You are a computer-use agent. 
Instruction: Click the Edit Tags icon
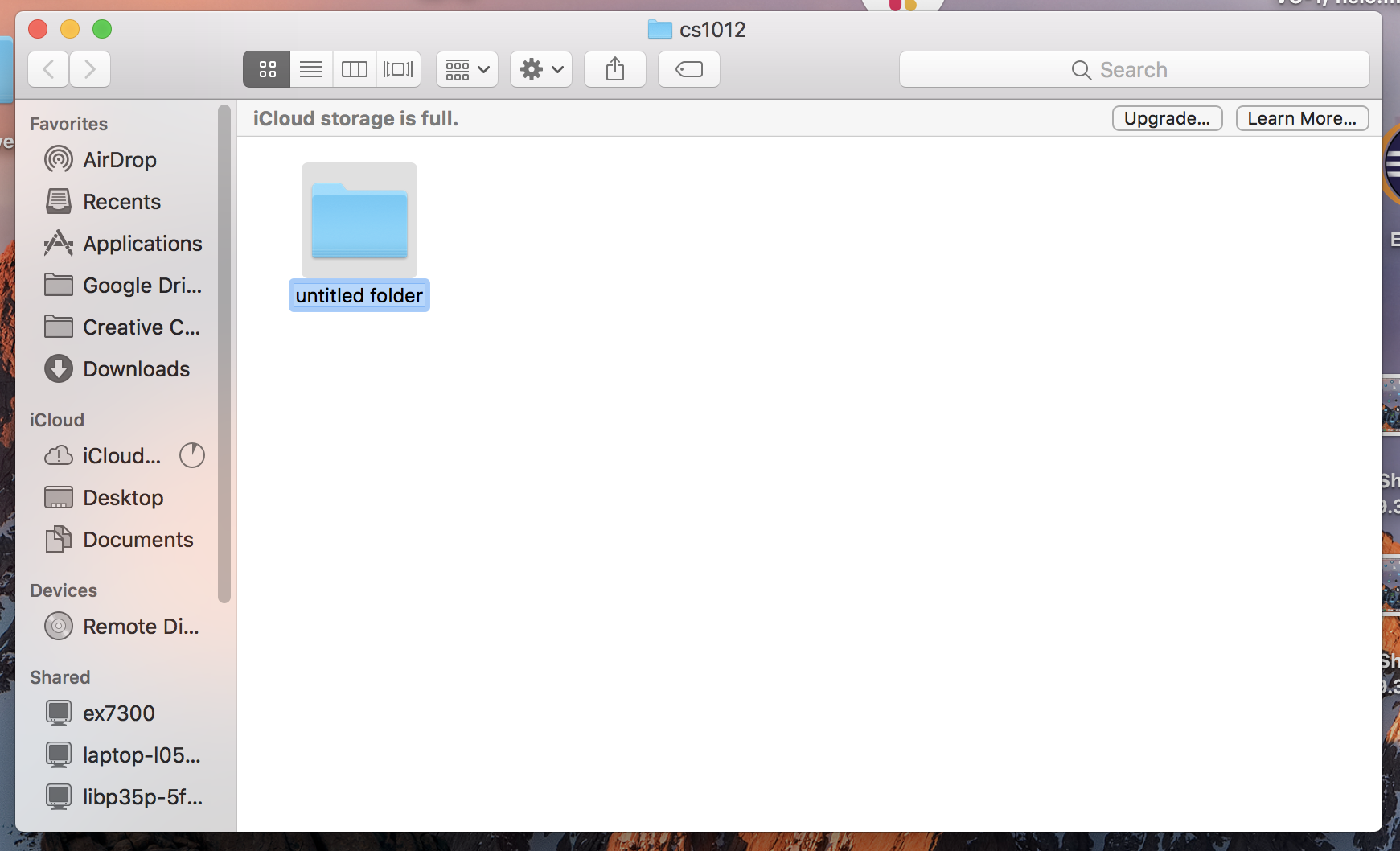pos(689,69)
